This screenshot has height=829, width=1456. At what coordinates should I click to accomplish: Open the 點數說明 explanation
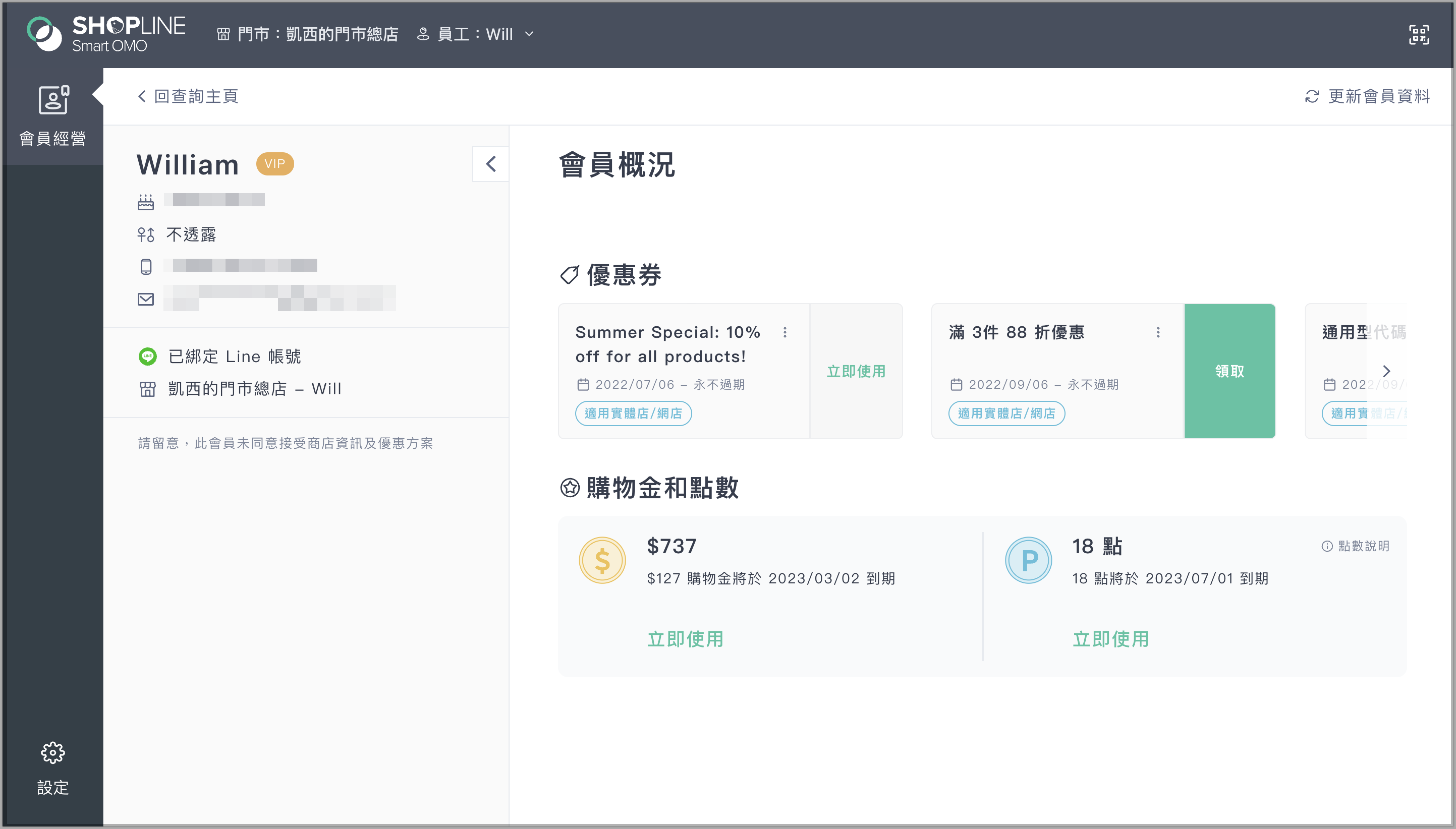(1356, 547)
